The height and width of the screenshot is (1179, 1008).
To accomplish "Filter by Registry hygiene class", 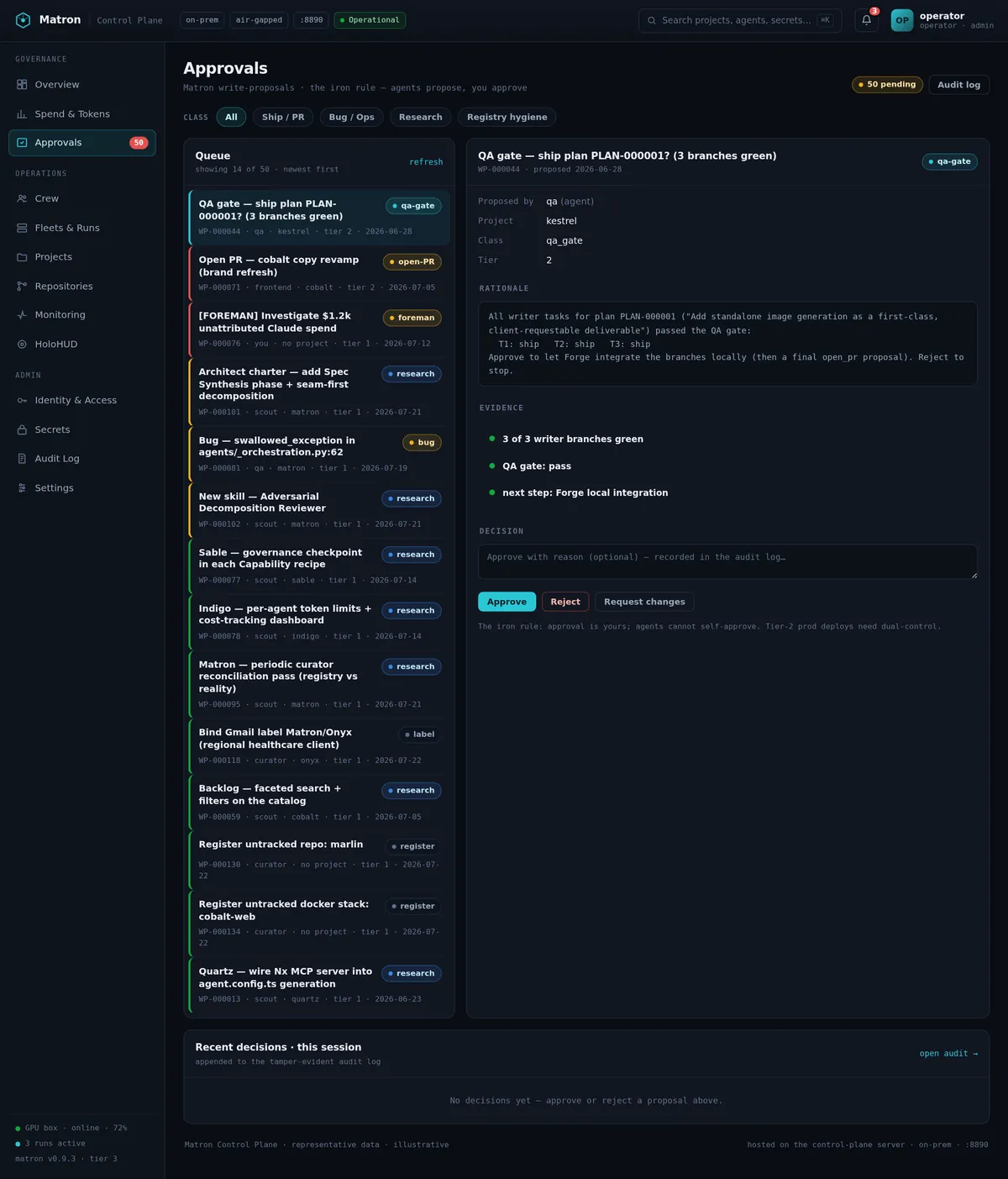I will click(x=507, y=117).
